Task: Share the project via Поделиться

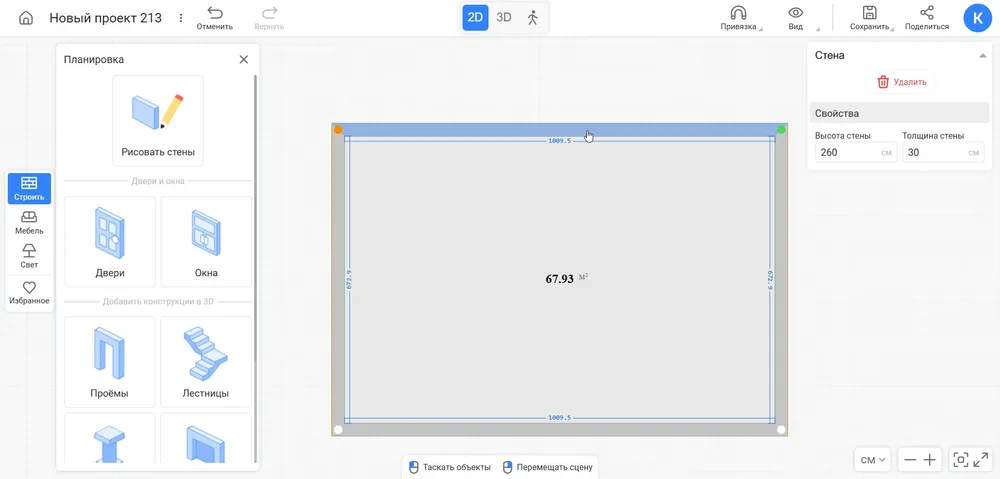Action: [x=927, y=18]
